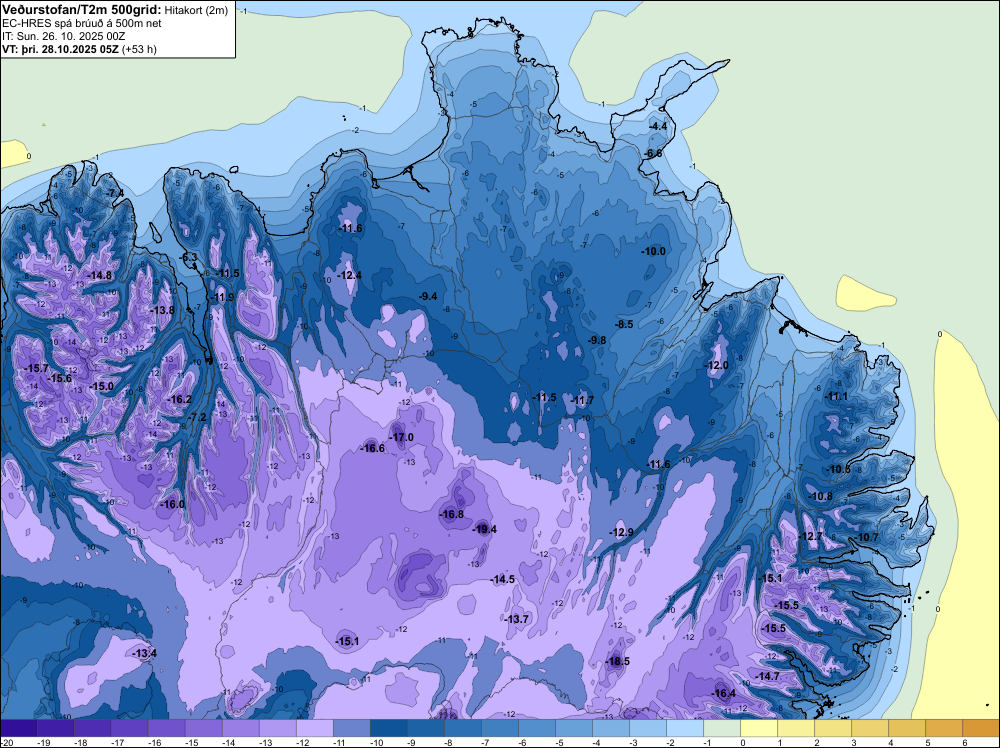Pick the orange legend swatch above label 6

tap(980, 728)
